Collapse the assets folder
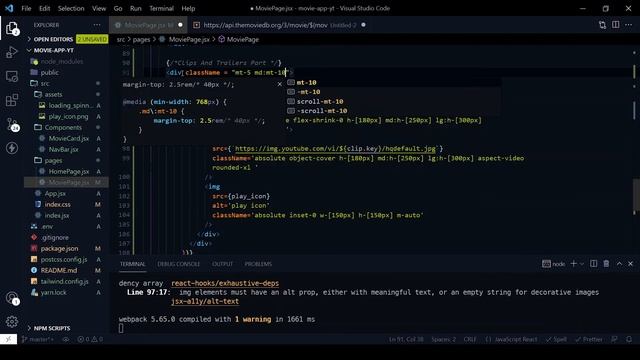 click(x=53, y=94)
